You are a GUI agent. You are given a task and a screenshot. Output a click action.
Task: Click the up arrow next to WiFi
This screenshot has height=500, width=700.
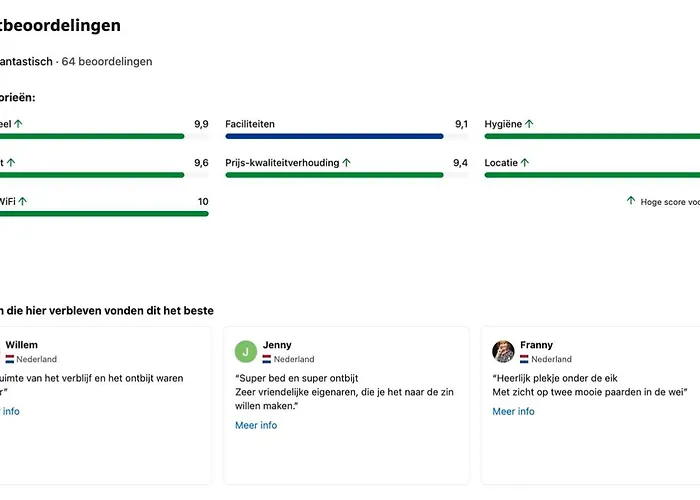point(22,201)
